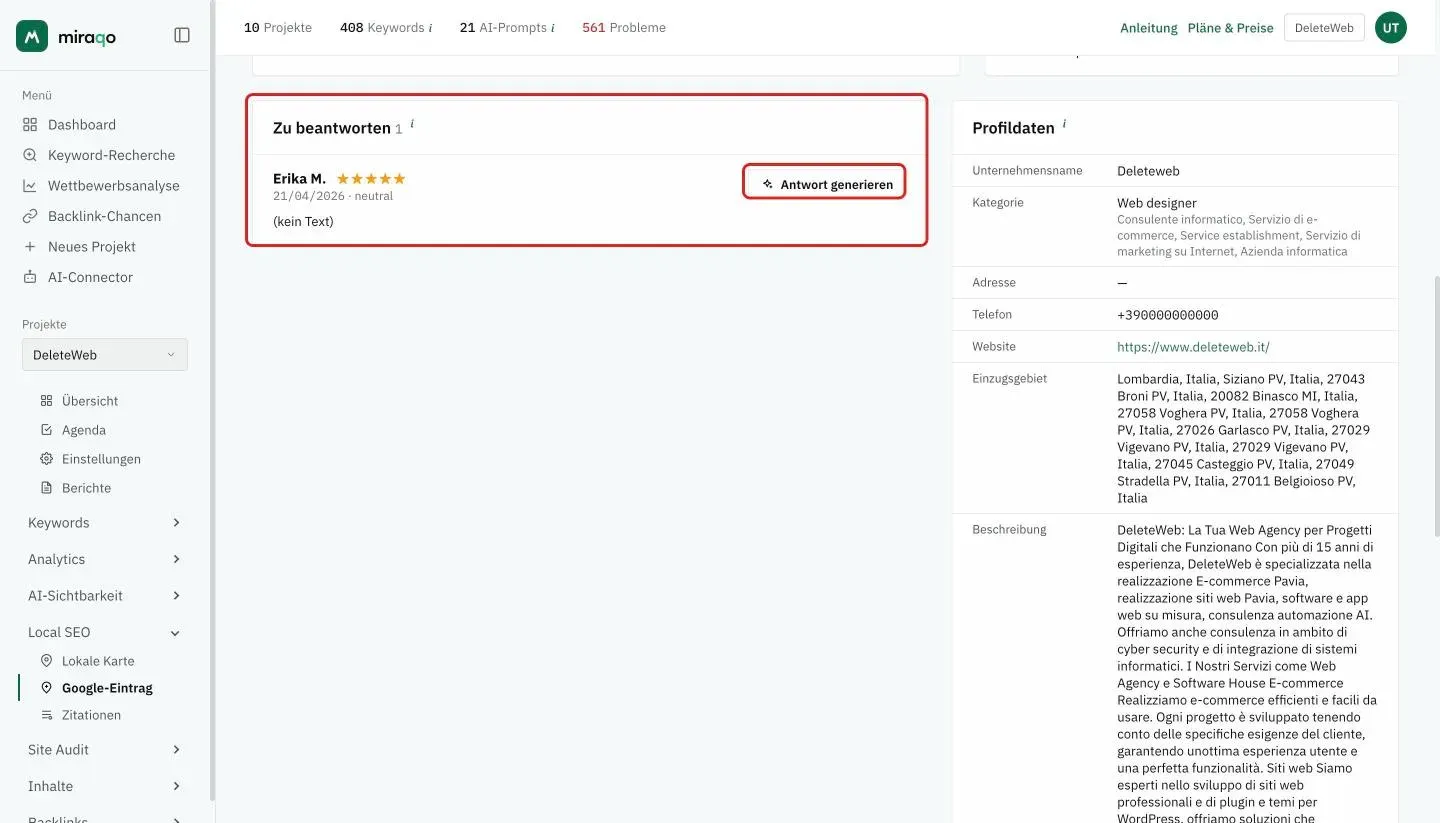Collapse the sidebar with panel toggle icon
The height and width of the screenshot is (823, 1440).
tap(182, 35)
